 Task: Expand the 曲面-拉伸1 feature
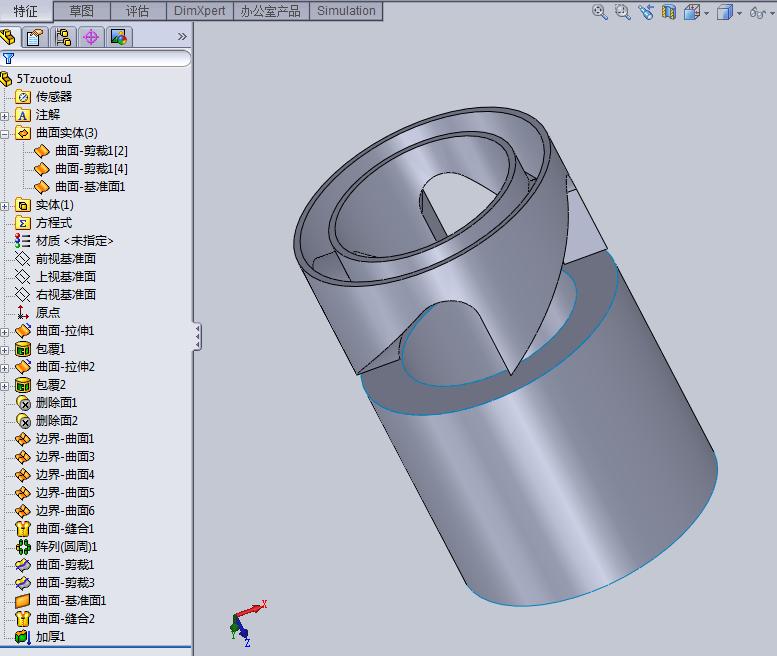[5, 332]
